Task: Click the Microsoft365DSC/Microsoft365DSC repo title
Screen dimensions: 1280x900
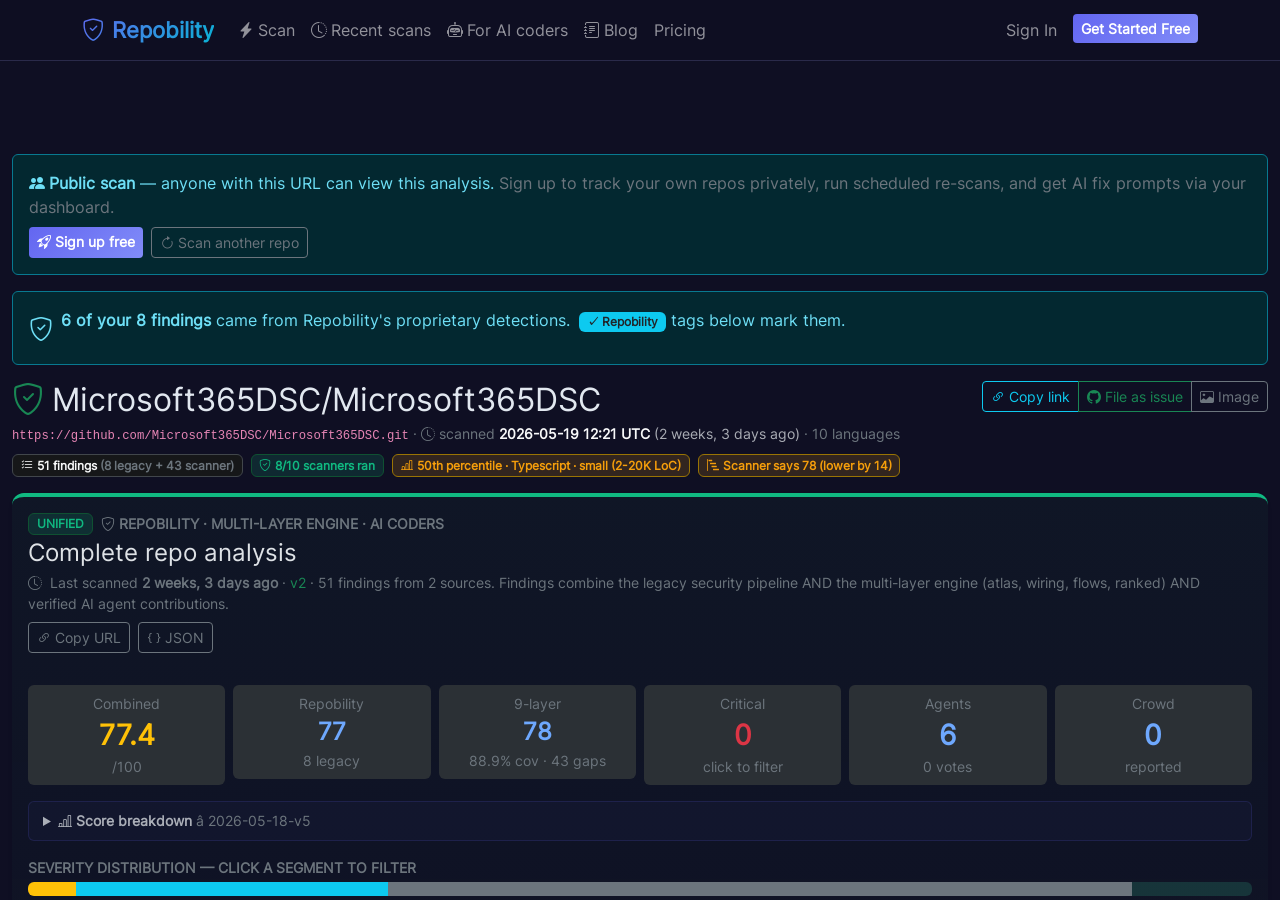Action: [326, 400]
